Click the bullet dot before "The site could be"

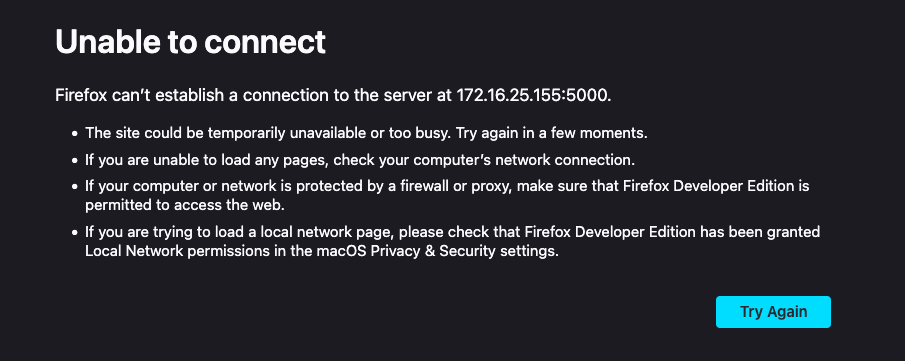74,133
